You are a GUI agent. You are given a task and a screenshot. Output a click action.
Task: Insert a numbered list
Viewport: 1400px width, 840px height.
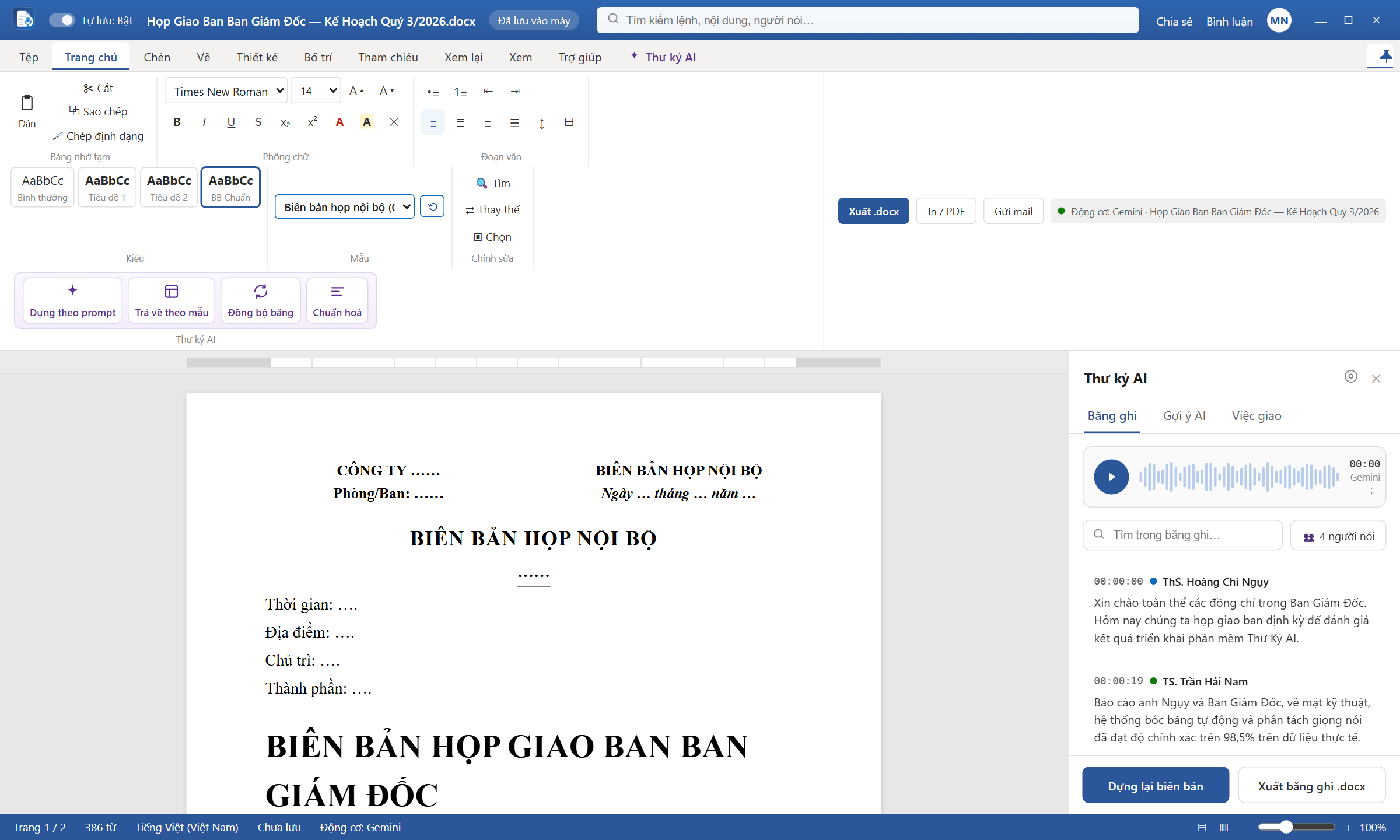click(460, 92)
